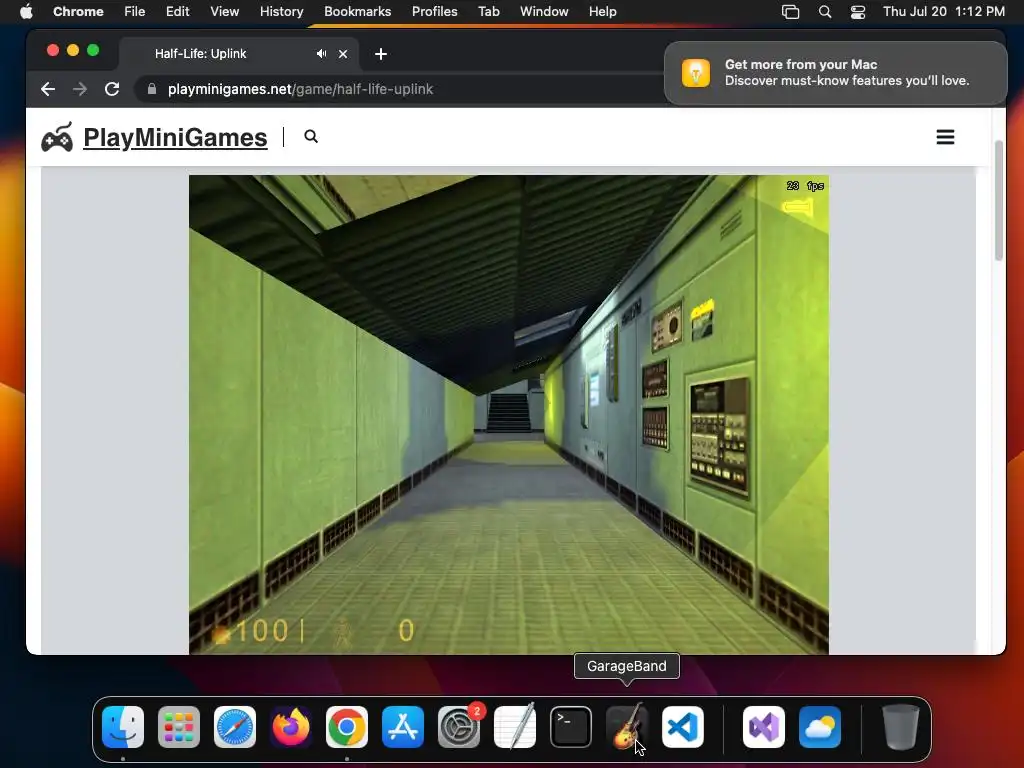Open the View menu

coord(225,12)
